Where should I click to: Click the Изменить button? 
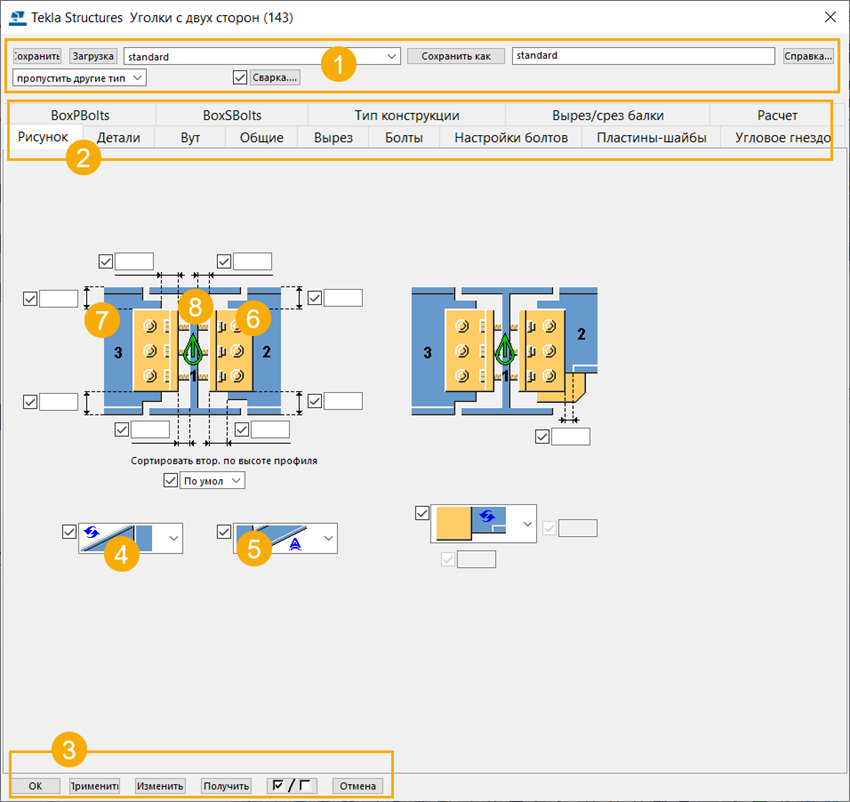[x=160, y=786]
